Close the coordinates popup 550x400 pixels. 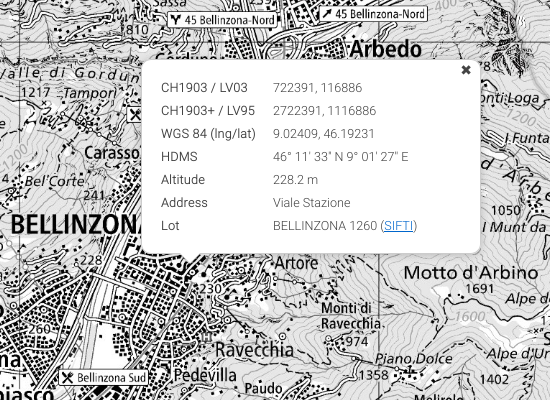click(x=466, y=70)
